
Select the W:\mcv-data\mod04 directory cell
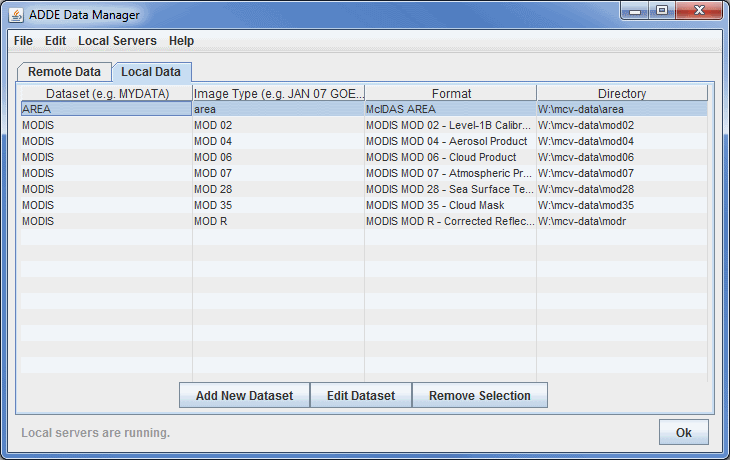tap(622, 141)
